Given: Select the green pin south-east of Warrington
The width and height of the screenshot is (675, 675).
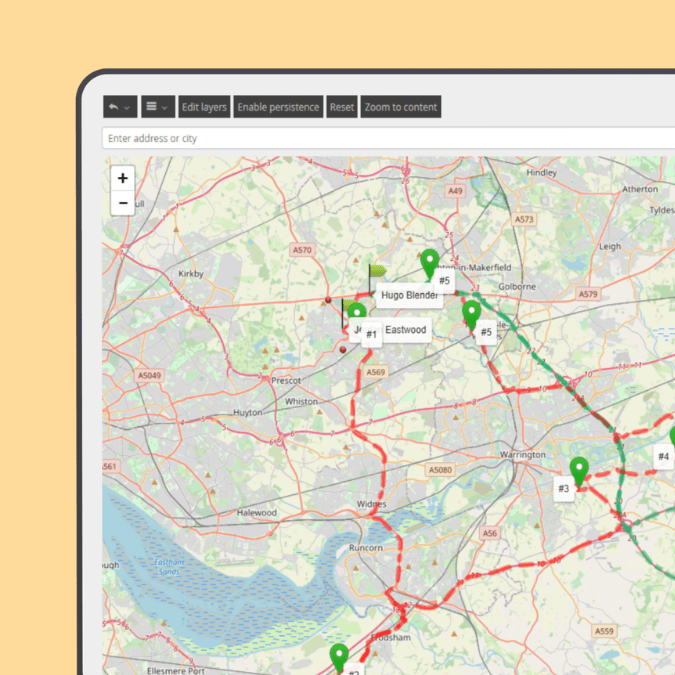Looking at the screenshot, I should click(578, 469).
